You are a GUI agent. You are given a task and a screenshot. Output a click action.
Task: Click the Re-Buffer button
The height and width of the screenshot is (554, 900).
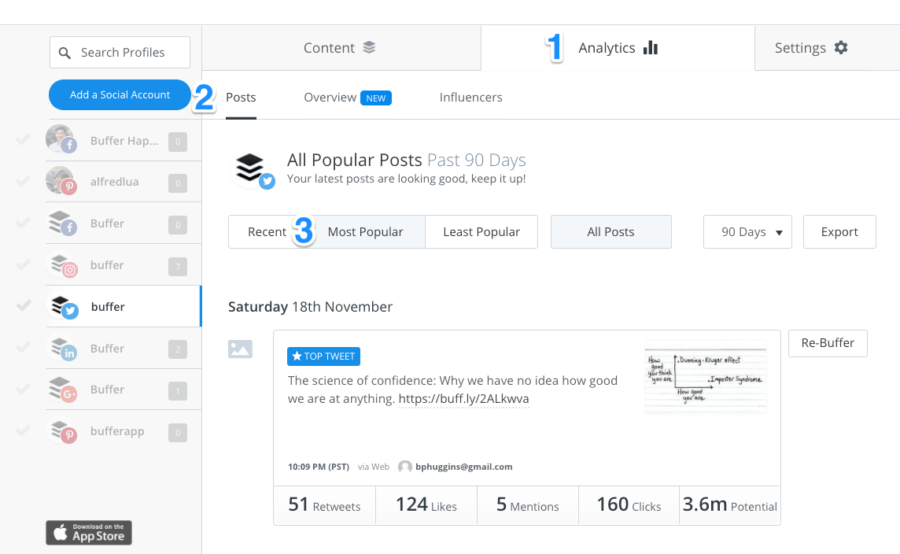828,343
